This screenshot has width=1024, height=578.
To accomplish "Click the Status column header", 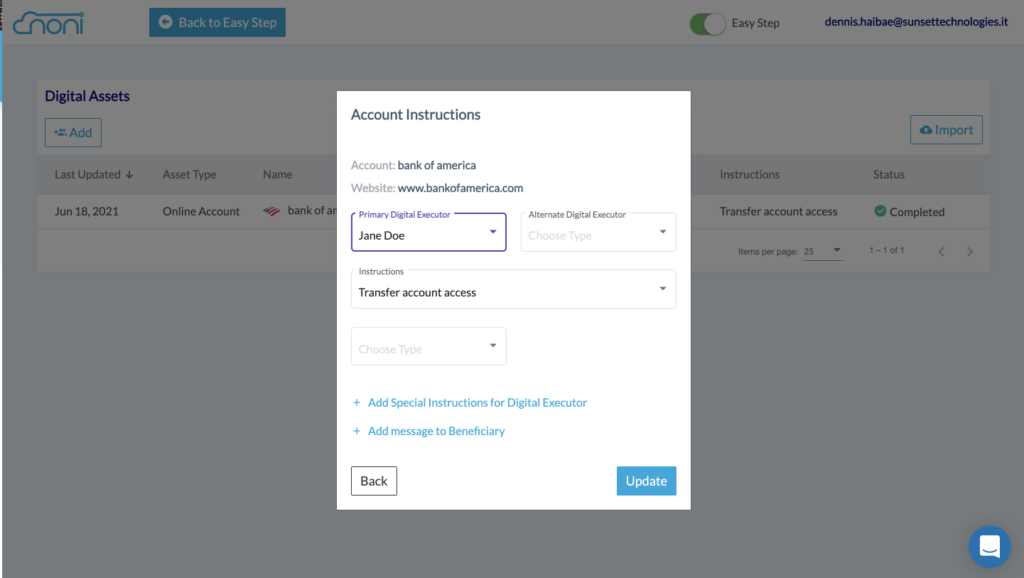I will point(889,174).
